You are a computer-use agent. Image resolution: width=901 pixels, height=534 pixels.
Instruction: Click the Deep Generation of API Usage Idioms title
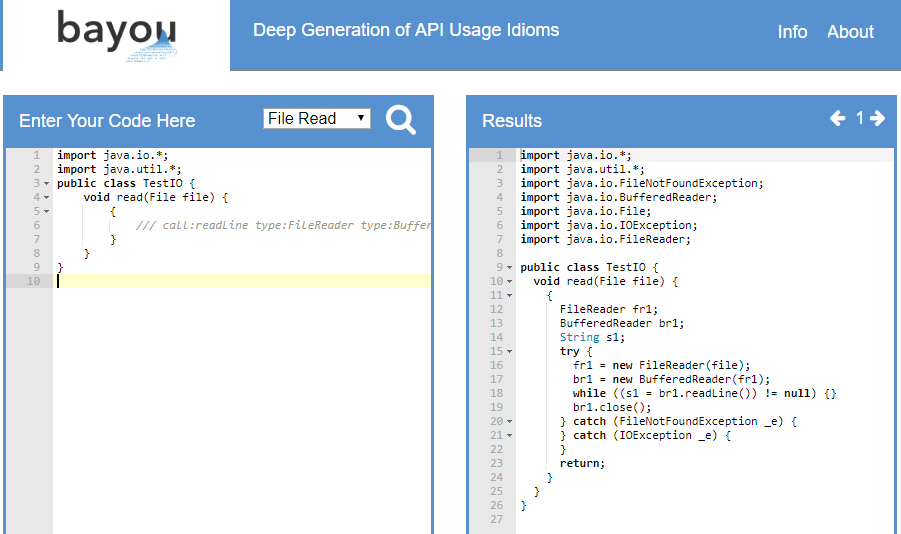coord(406,30)
